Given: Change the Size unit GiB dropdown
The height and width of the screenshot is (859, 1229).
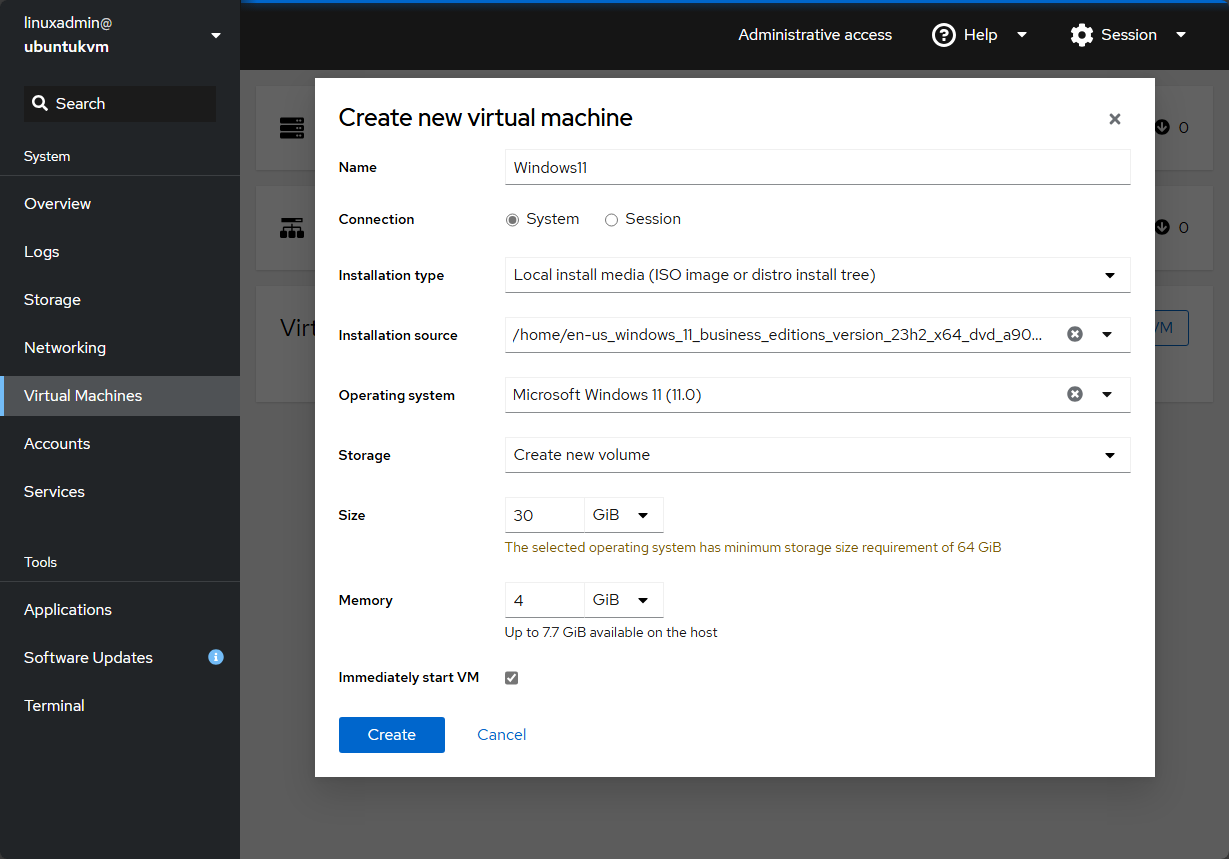Looking at the screenshot, I should point(622,515).
